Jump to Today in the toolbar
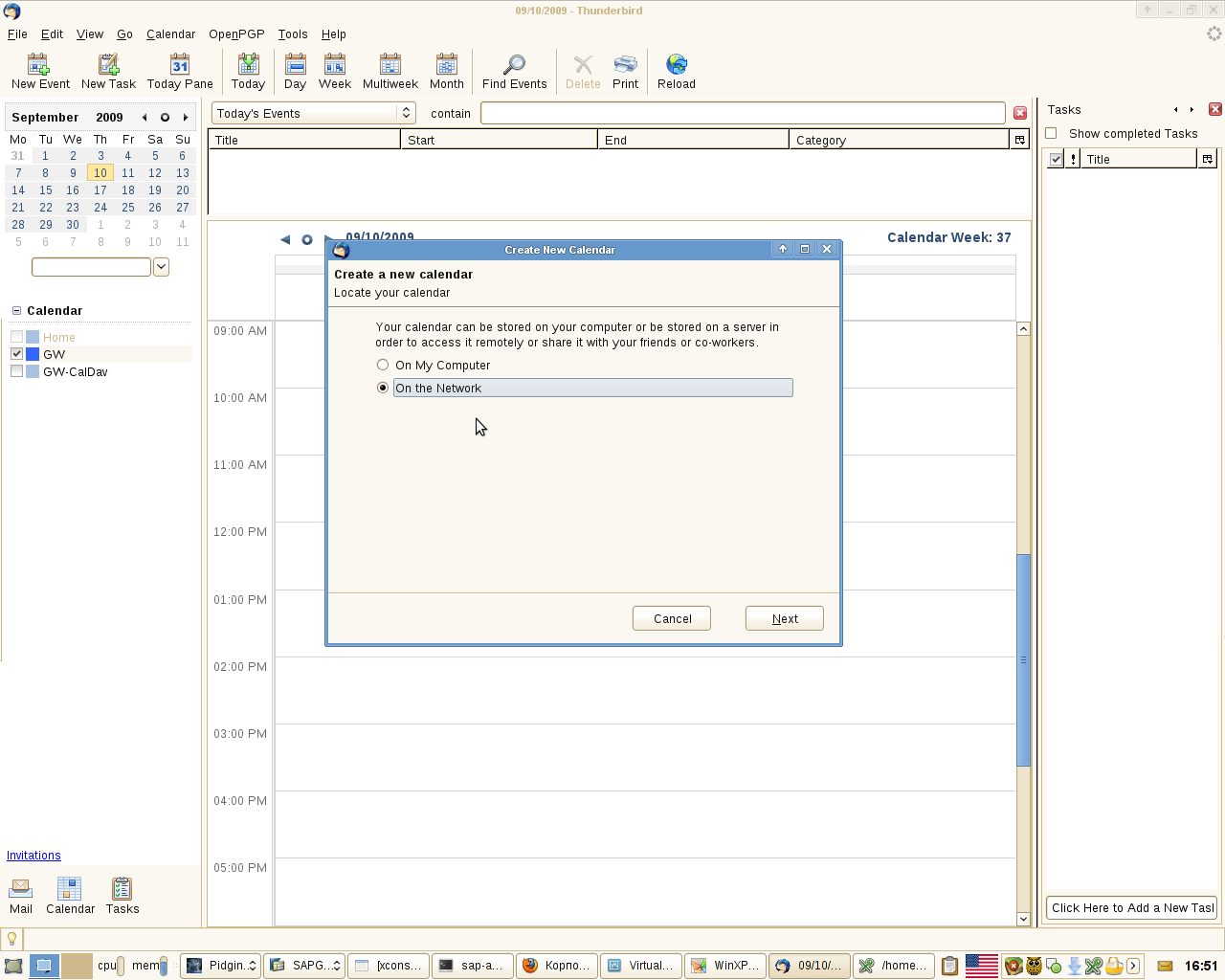 click(248, 72)
